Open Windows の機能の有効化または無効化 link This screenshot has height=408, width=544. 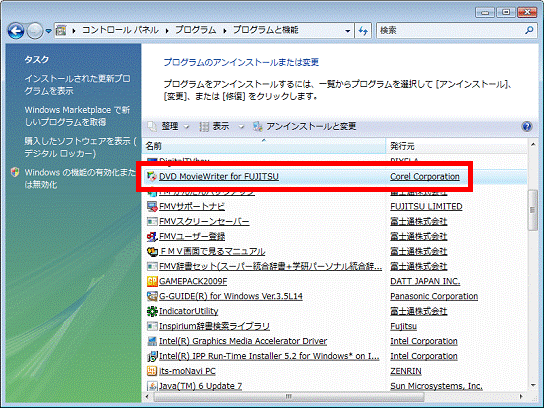80,178
